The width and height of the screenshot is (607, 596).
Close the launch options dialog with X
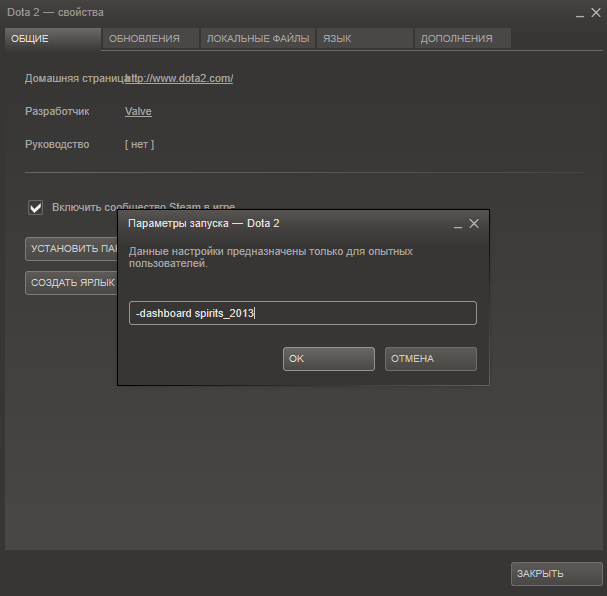tap(474, 224)
